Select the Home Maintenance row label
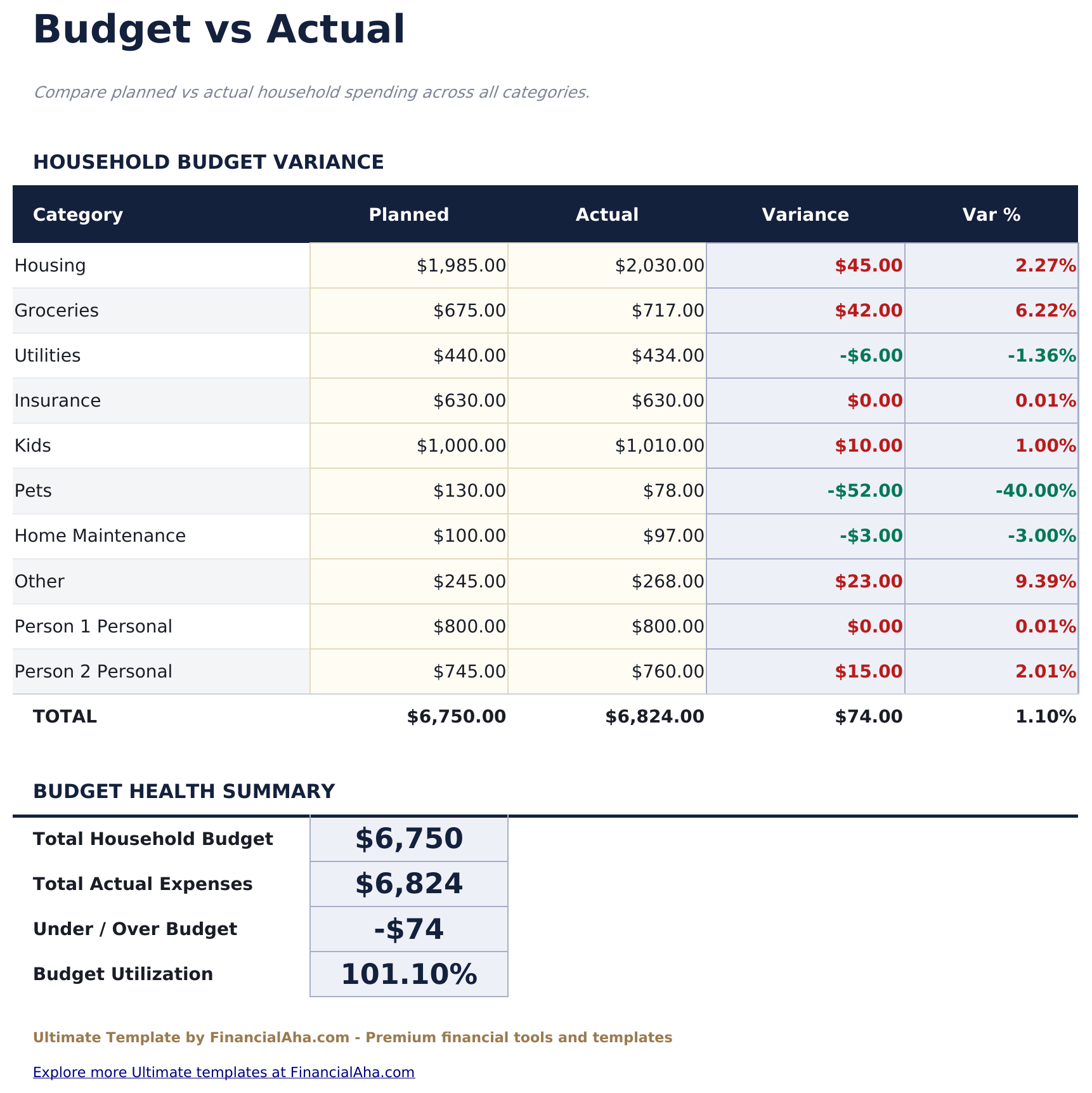The height and width of the screenshot is (1093, 1092). (x=100, y=535)
